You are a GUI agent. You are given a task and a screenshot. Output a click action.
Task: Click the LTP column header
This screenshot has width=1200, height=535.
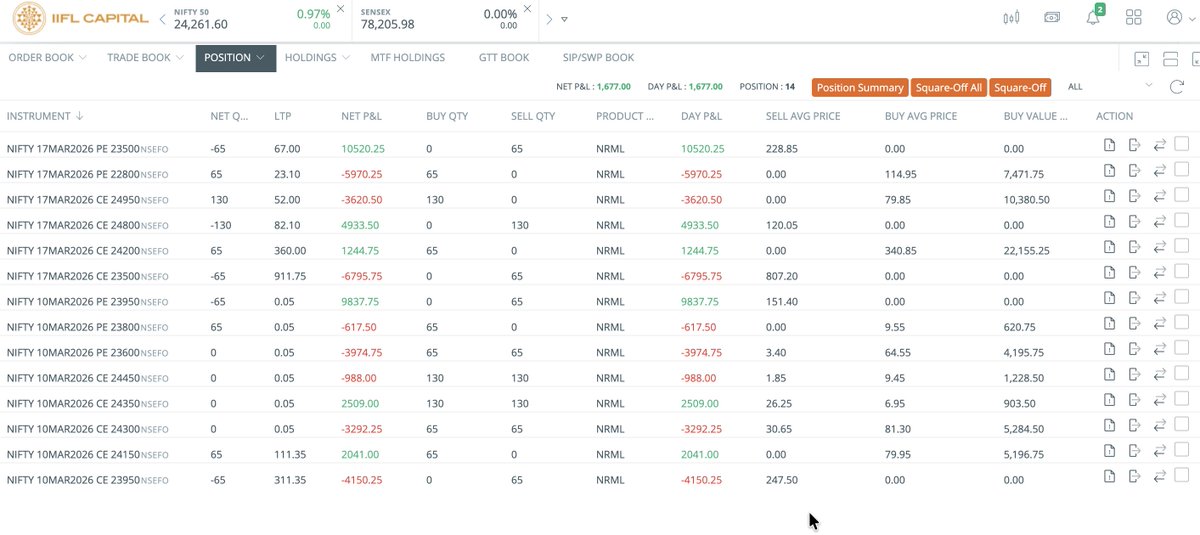283,116
